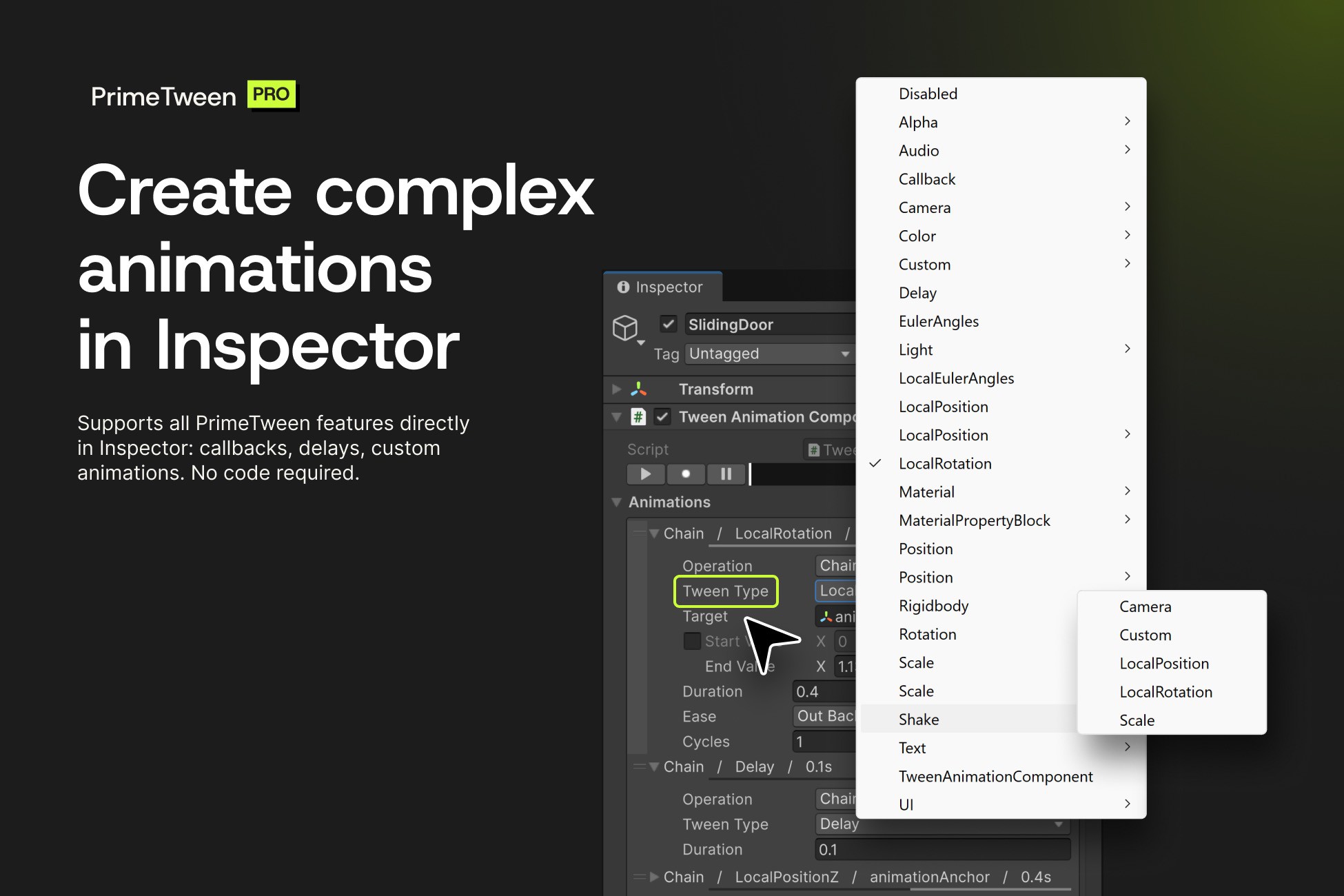1344x896 pixels.
Task: Select the highlighted Shake menu item
Action: tap(969, 720)
